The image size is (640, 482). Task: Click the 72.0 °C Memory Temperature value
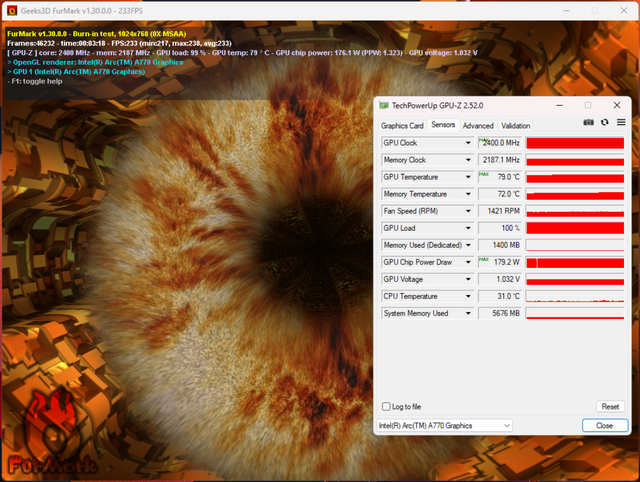(x=500, y=194)
